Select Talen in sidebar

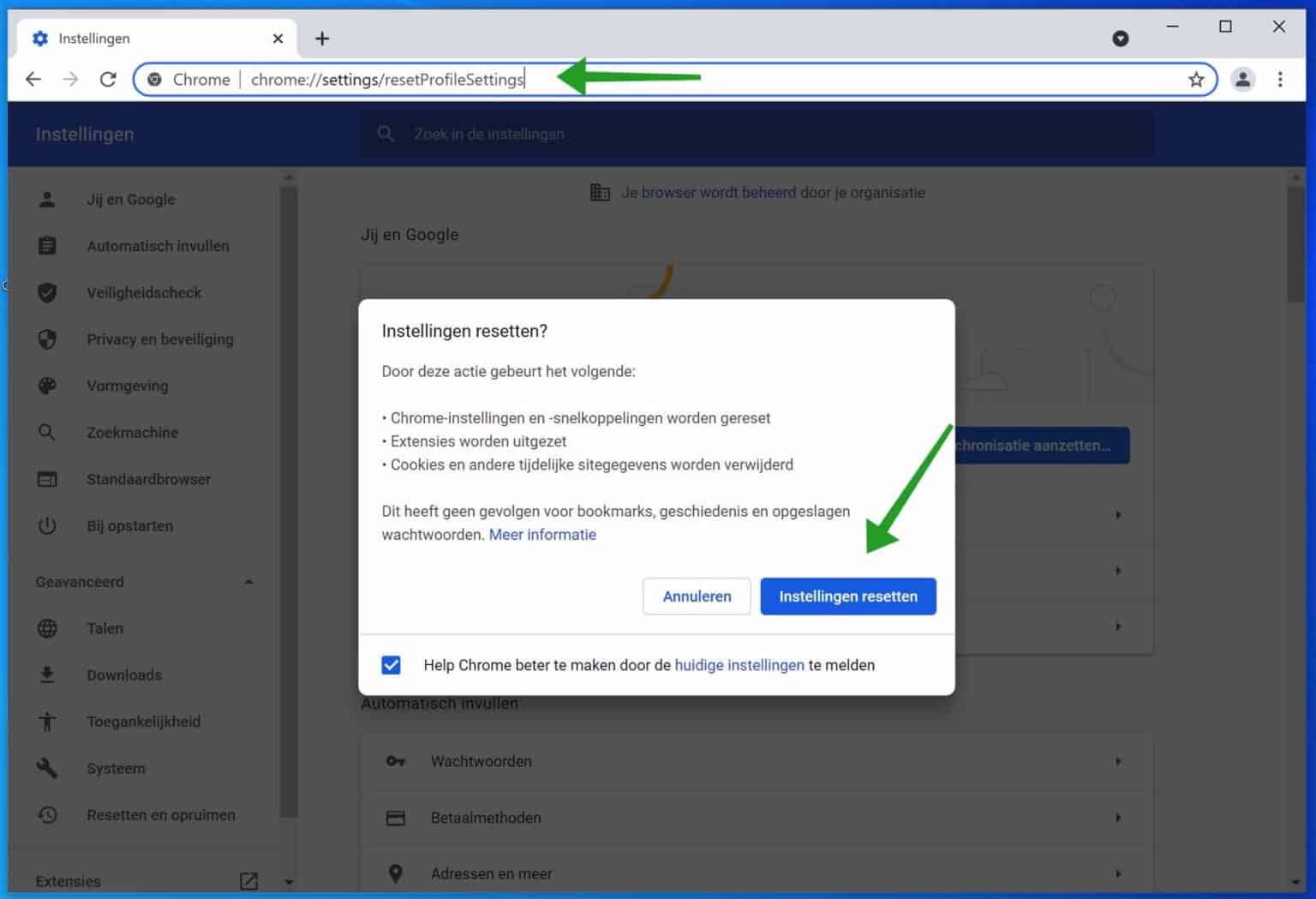coord(105,628)
